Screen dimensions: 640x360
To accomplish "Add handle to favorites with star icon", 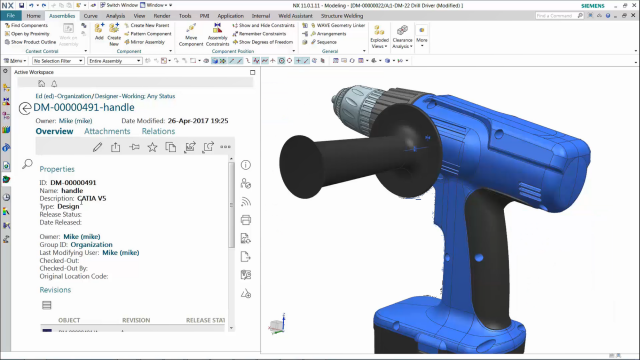I will (x=152, y=147).
